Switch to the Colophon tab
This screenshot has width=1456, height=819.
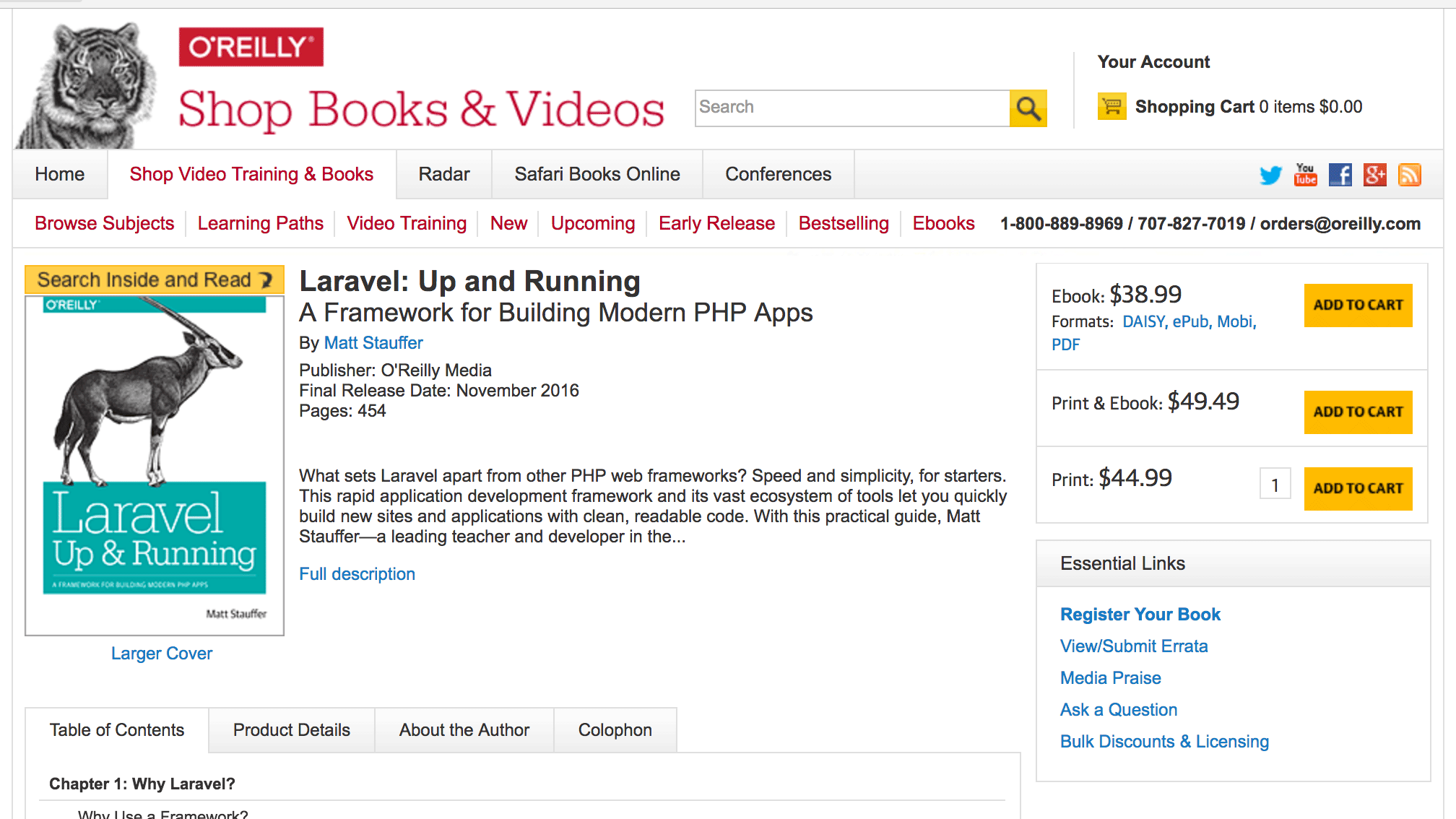pos(615,730)
